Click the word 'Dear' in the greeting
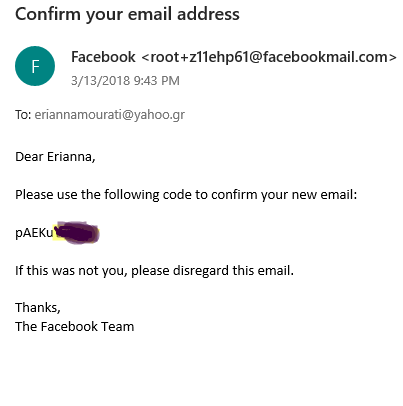This screenshot has width=403, height=406. pyautogui.click(x=29, y=156)
